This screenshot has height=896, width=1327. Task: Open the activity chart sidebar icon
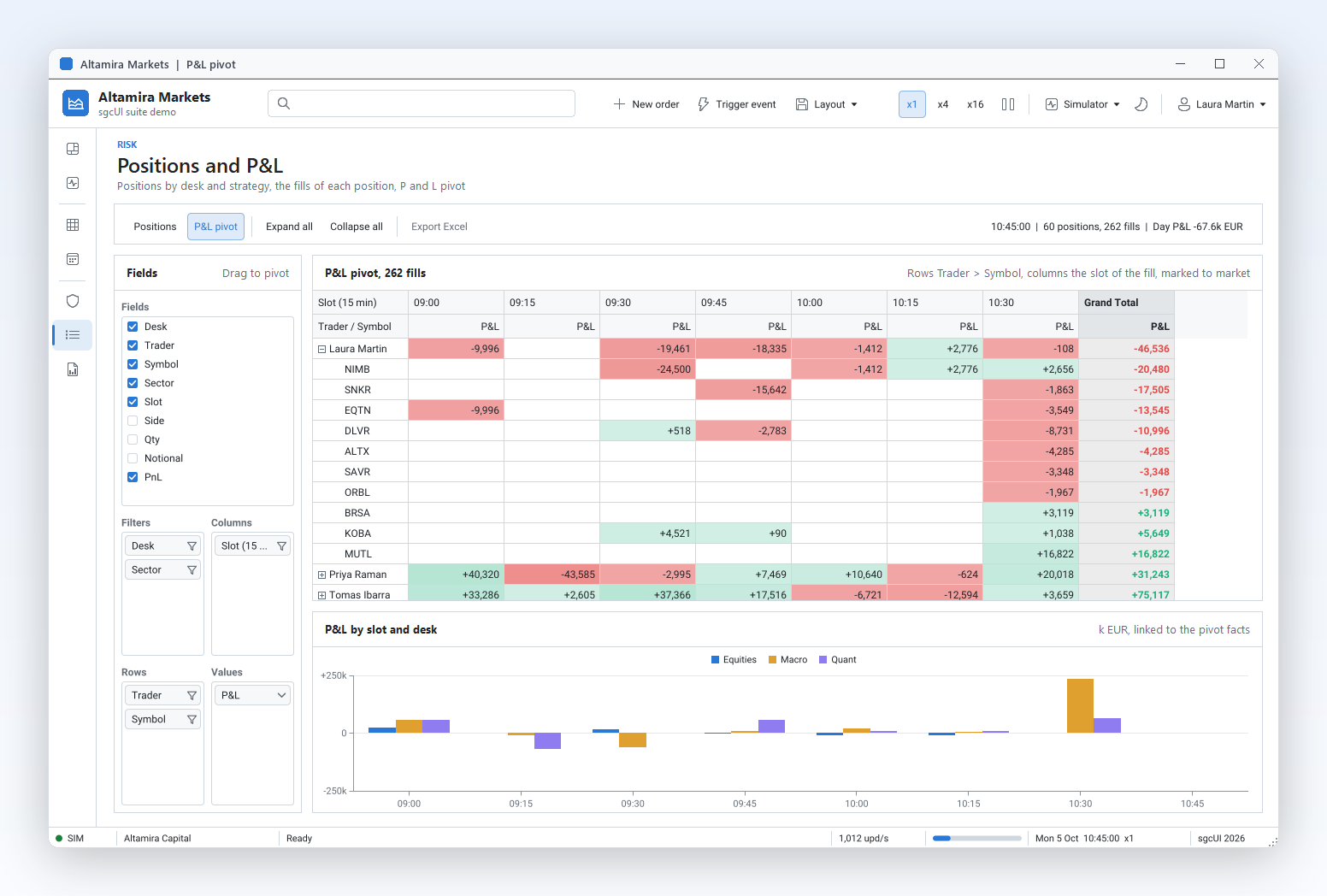tap(73, 183)
